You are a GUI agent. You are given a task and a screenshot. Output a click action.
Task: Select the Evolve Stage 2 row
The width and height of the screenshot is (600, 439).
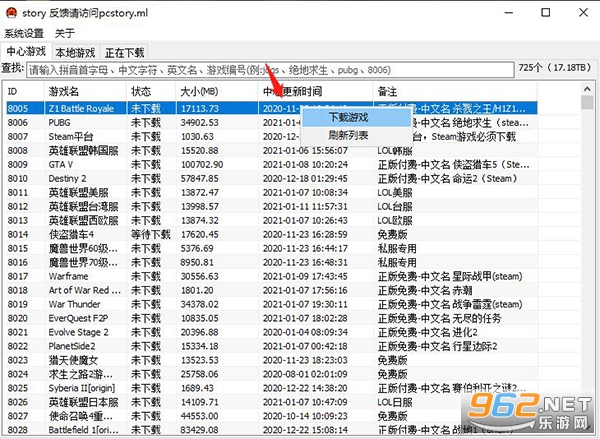tap(272, 332)
